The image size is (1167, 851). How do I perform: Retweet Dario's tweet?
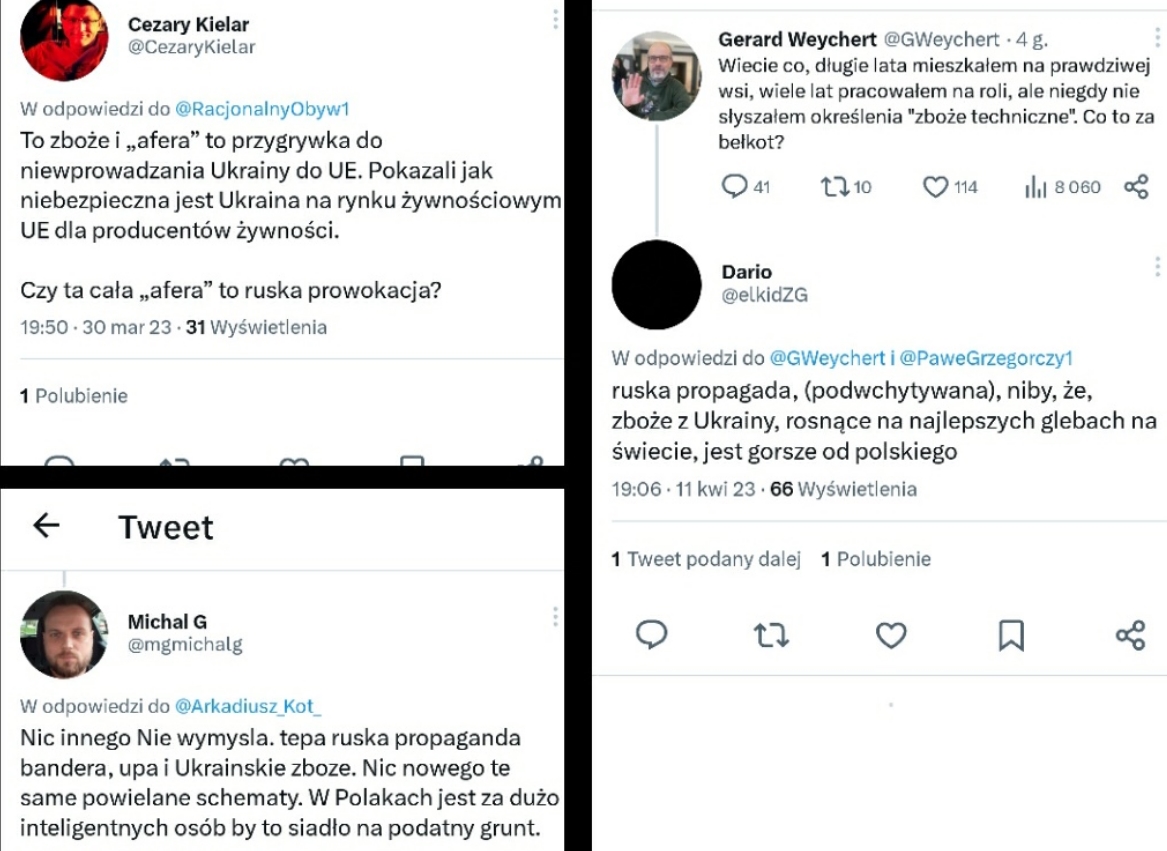pos(771,634)
